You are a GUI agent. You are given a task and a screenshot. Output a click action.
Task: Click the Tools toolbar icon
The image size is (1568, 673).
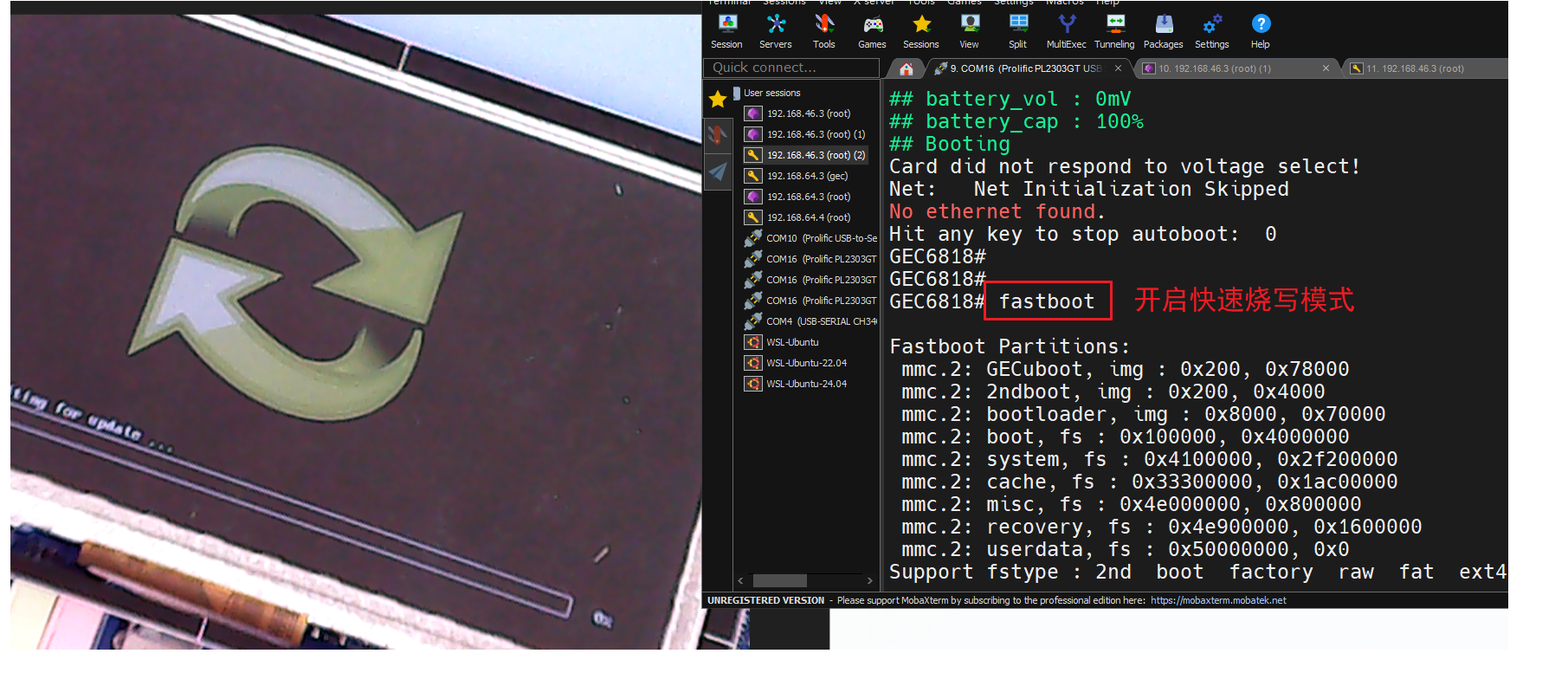pyautogui.click(x=823, y=31)
